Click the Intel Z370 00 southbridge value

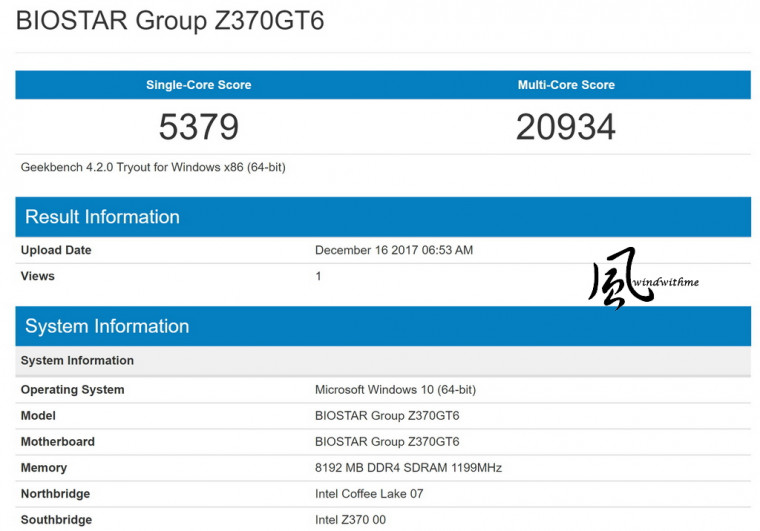(x=350, y=520)
